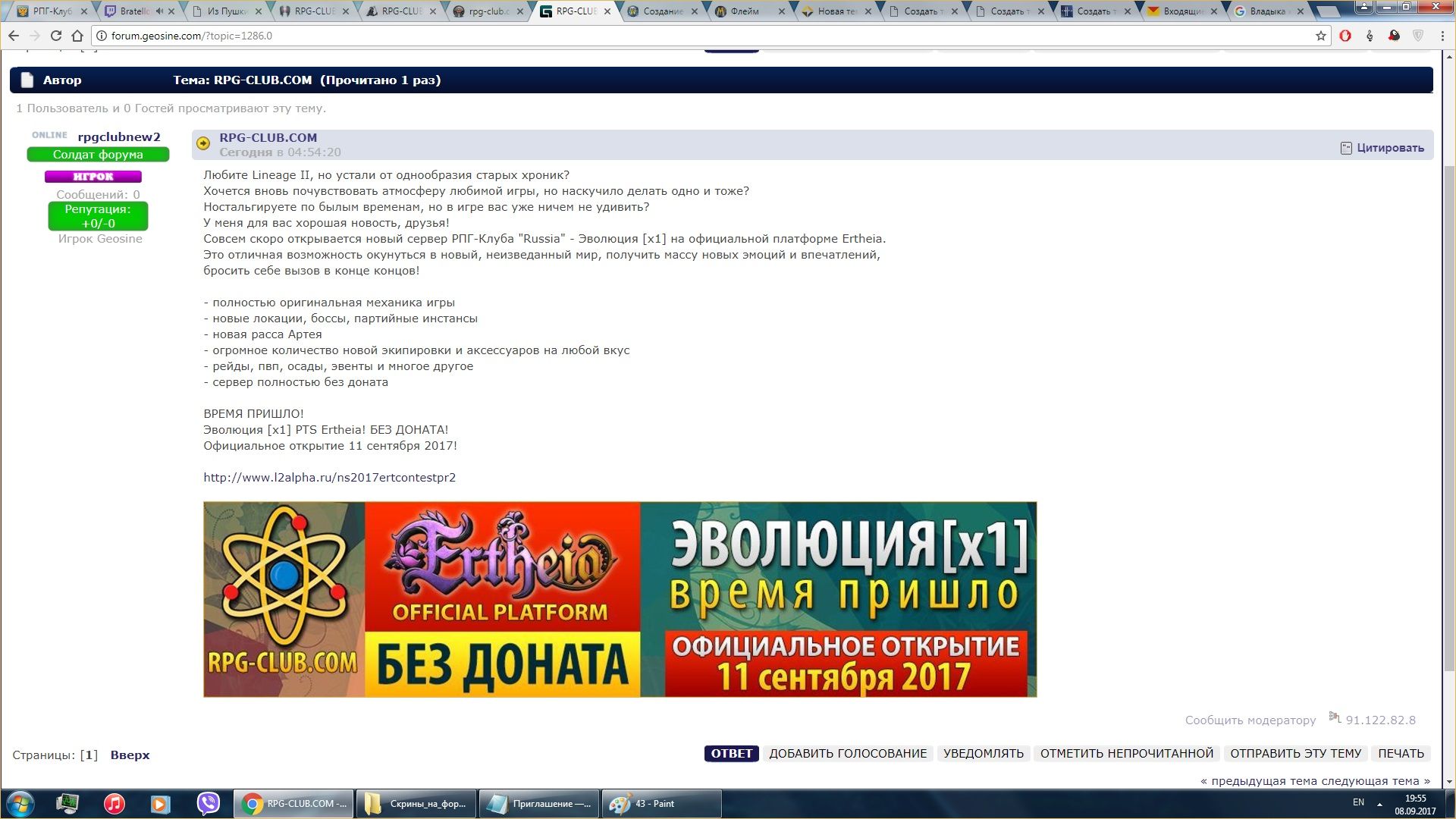Viewport: 1456px width, 819px height.
Task: Click the Репутация +0/-0 badge
Action: (x=98, y=216)
